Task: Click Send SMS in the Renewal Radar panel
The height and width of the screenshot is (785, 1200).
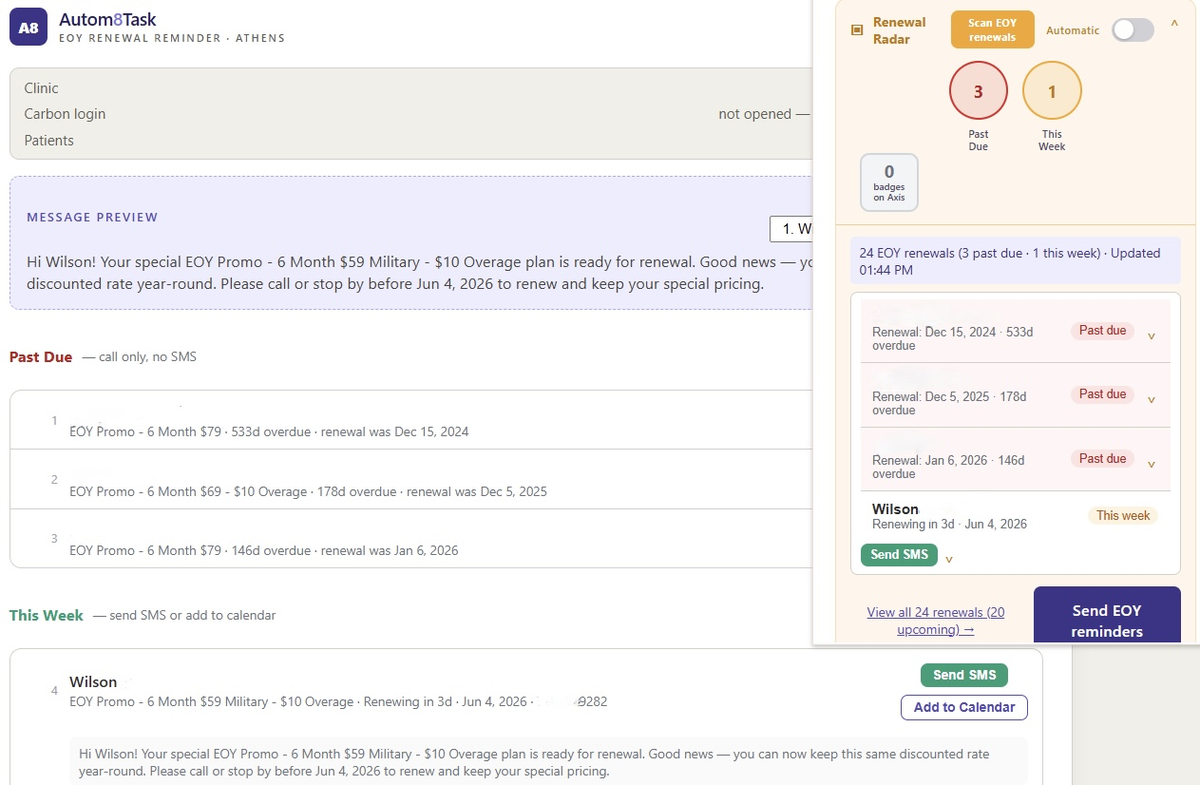Action: pos(899,554)
